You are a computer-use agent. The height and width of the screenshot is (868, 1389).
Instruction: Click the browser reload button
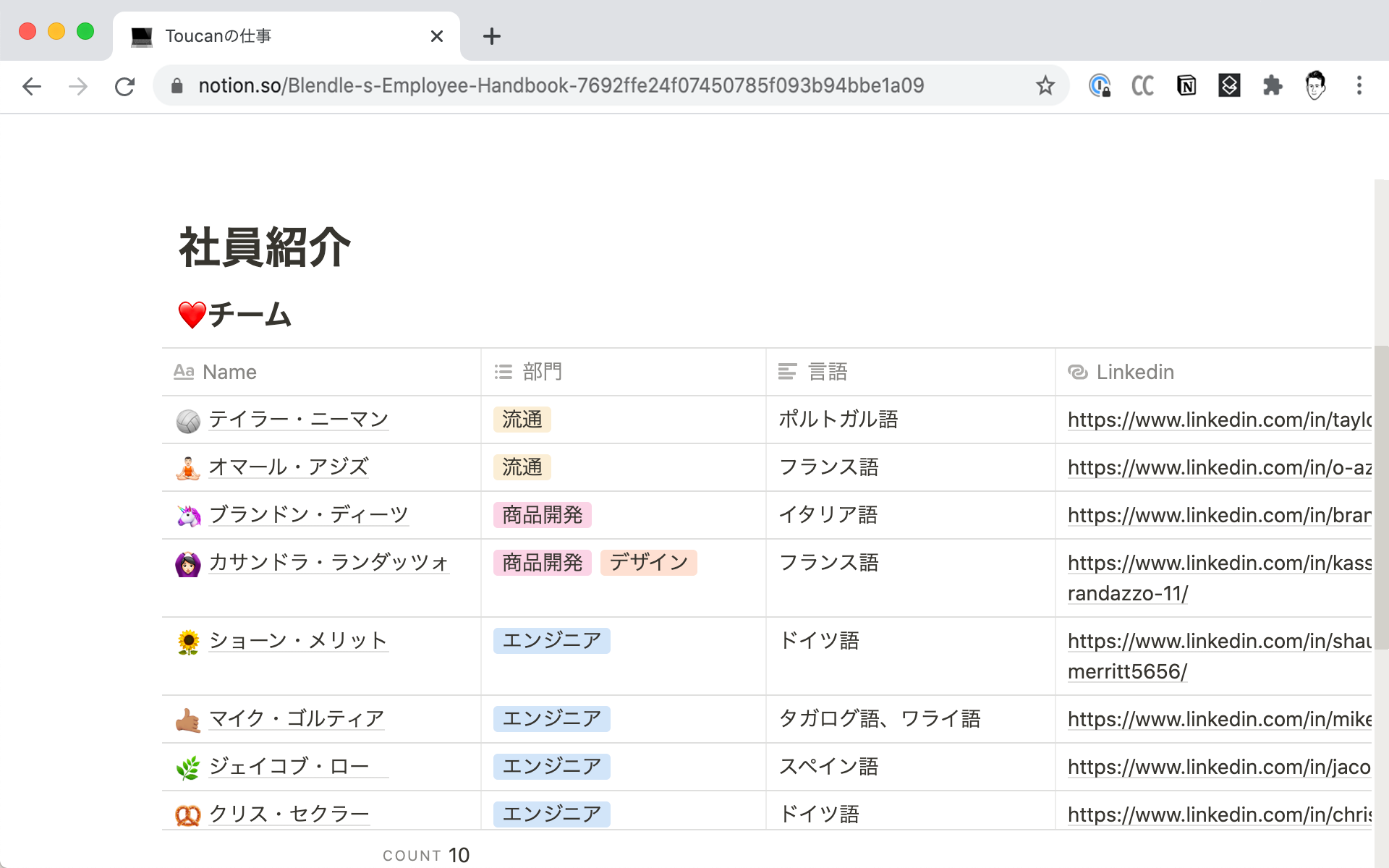125,87
